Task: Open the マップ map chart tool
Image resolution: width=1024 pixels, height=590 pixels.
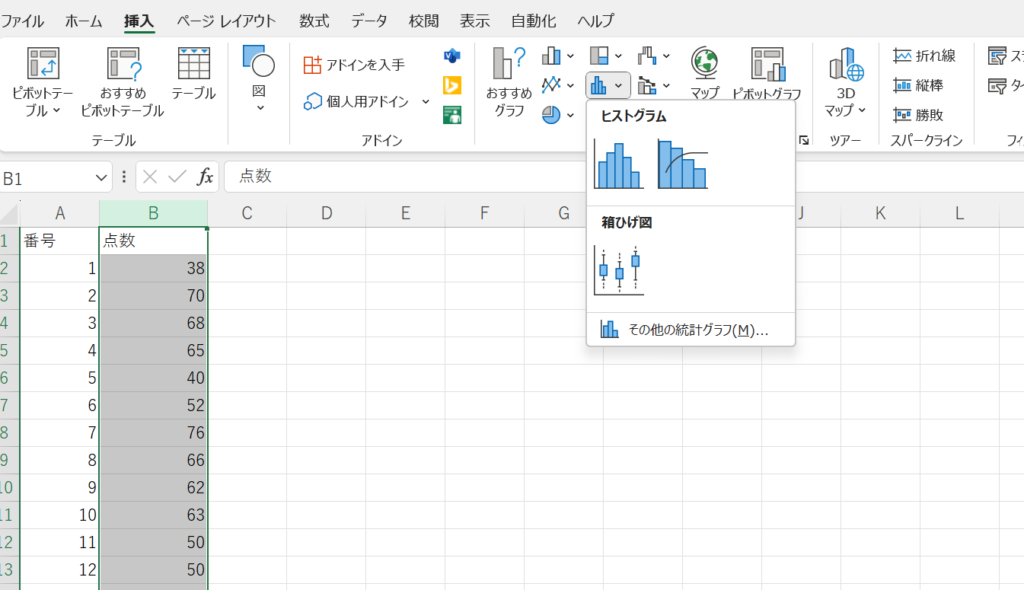Action: [704, 75]
